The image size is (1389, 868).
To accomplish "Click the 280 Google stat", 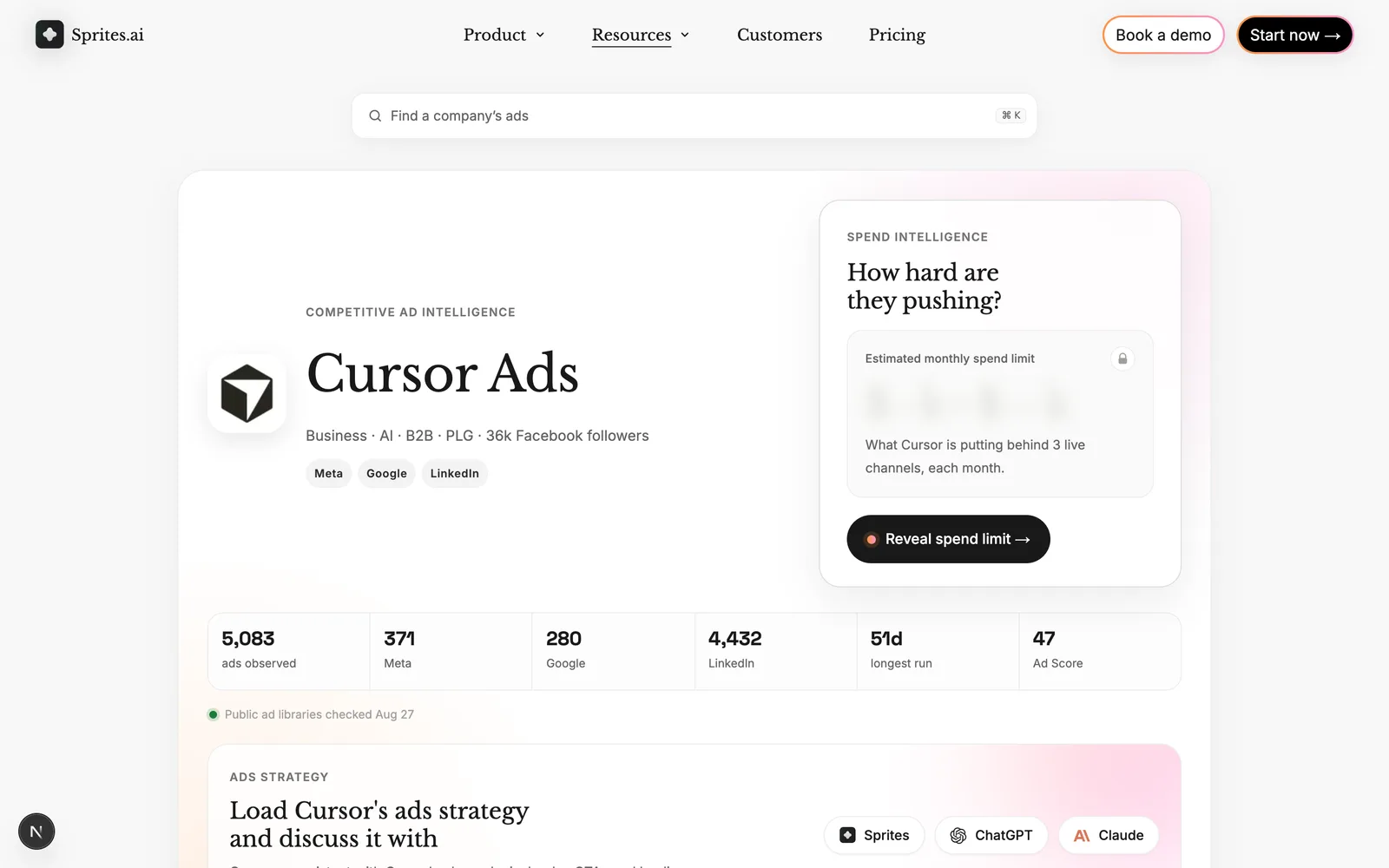I will pyautogui.click(x=613, y=651).
